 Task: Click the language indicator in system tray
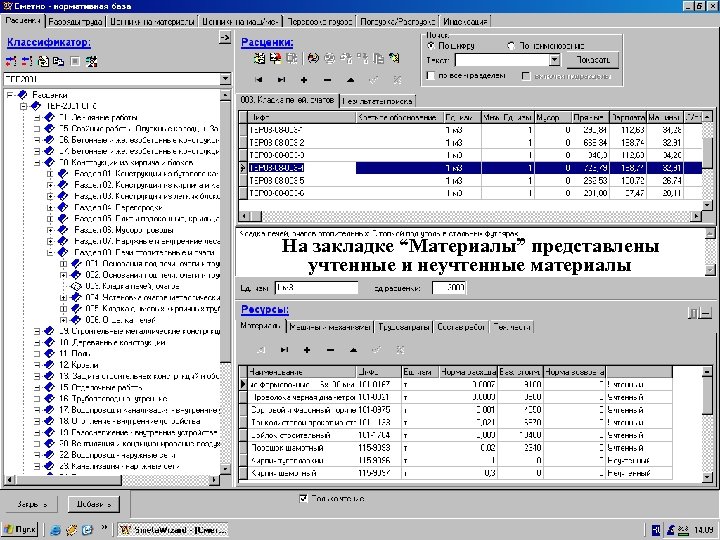(x=656, y=530)
